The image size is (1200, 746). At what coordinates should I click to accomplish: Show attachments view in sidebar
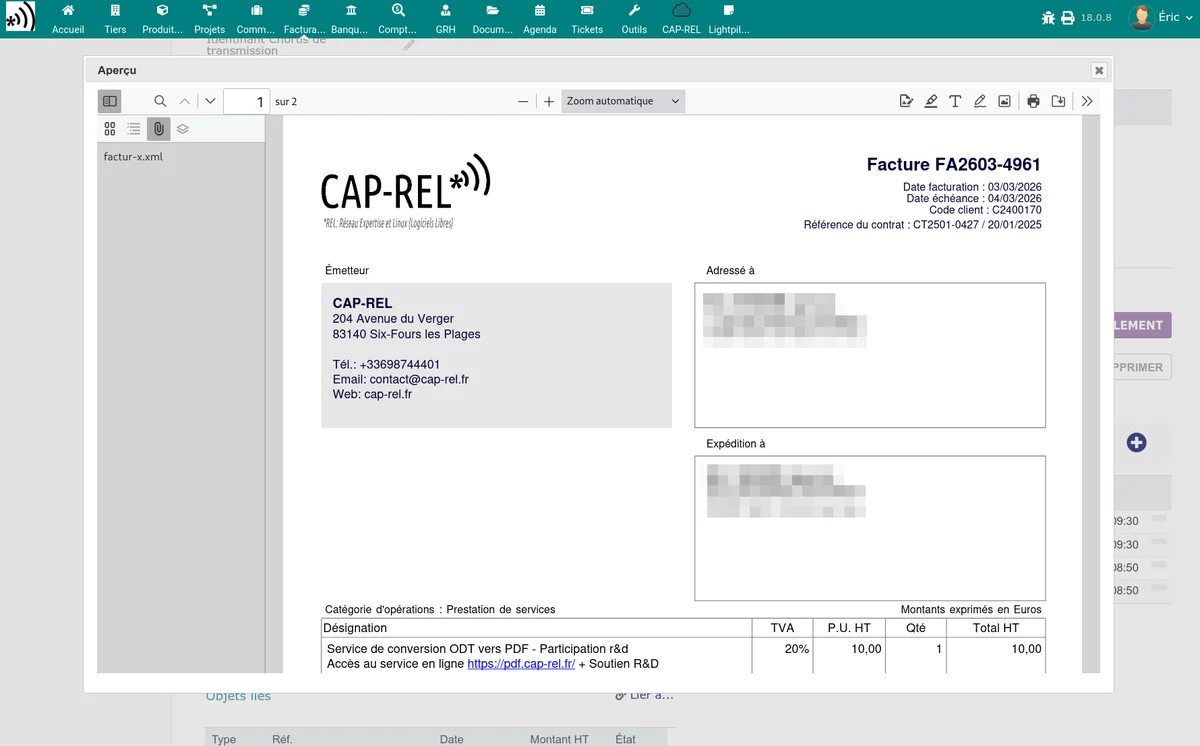pos(158,129)
